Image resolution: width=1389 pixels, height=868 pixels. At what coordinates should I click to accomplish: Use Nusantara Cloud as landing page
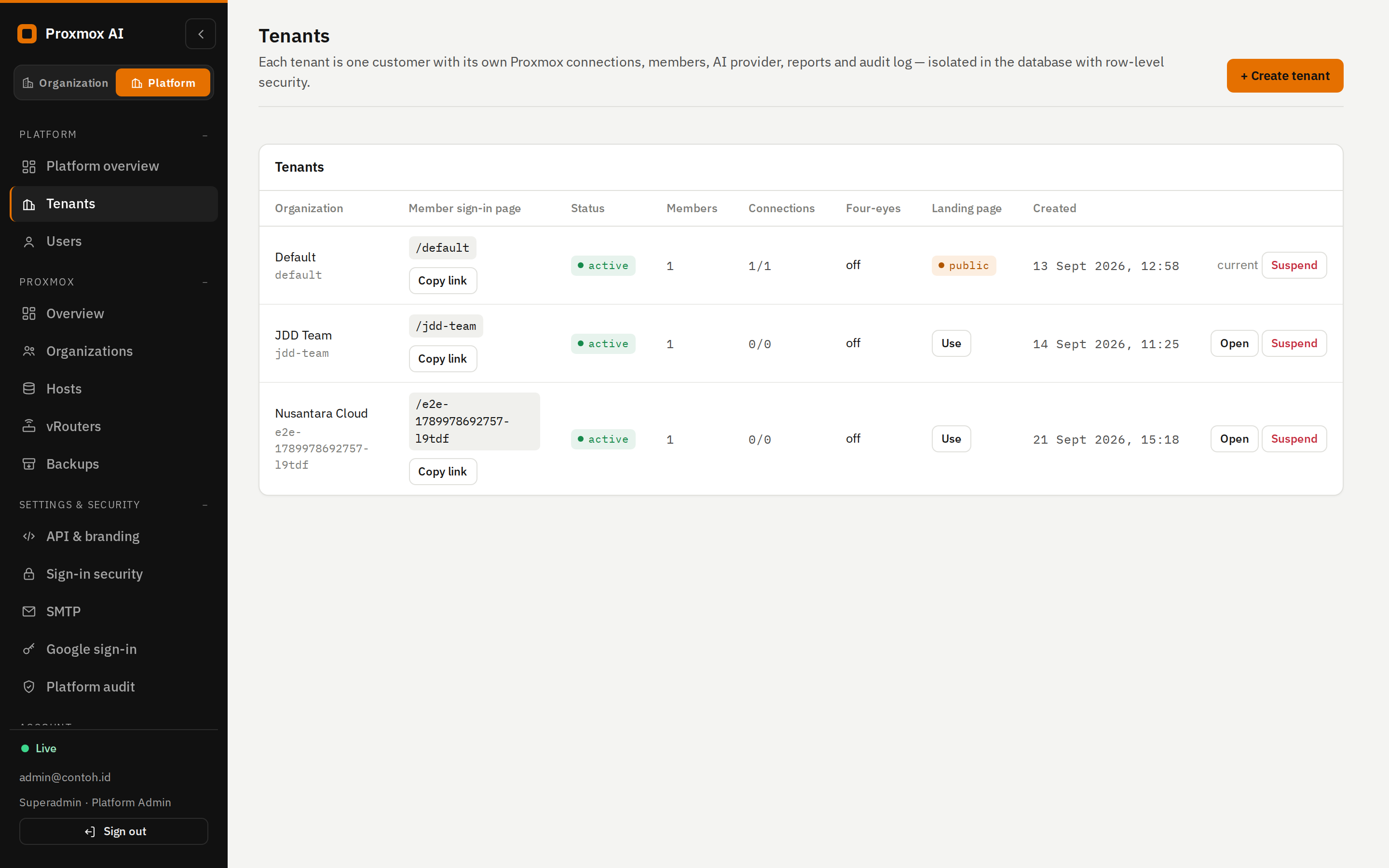[951, 439]
